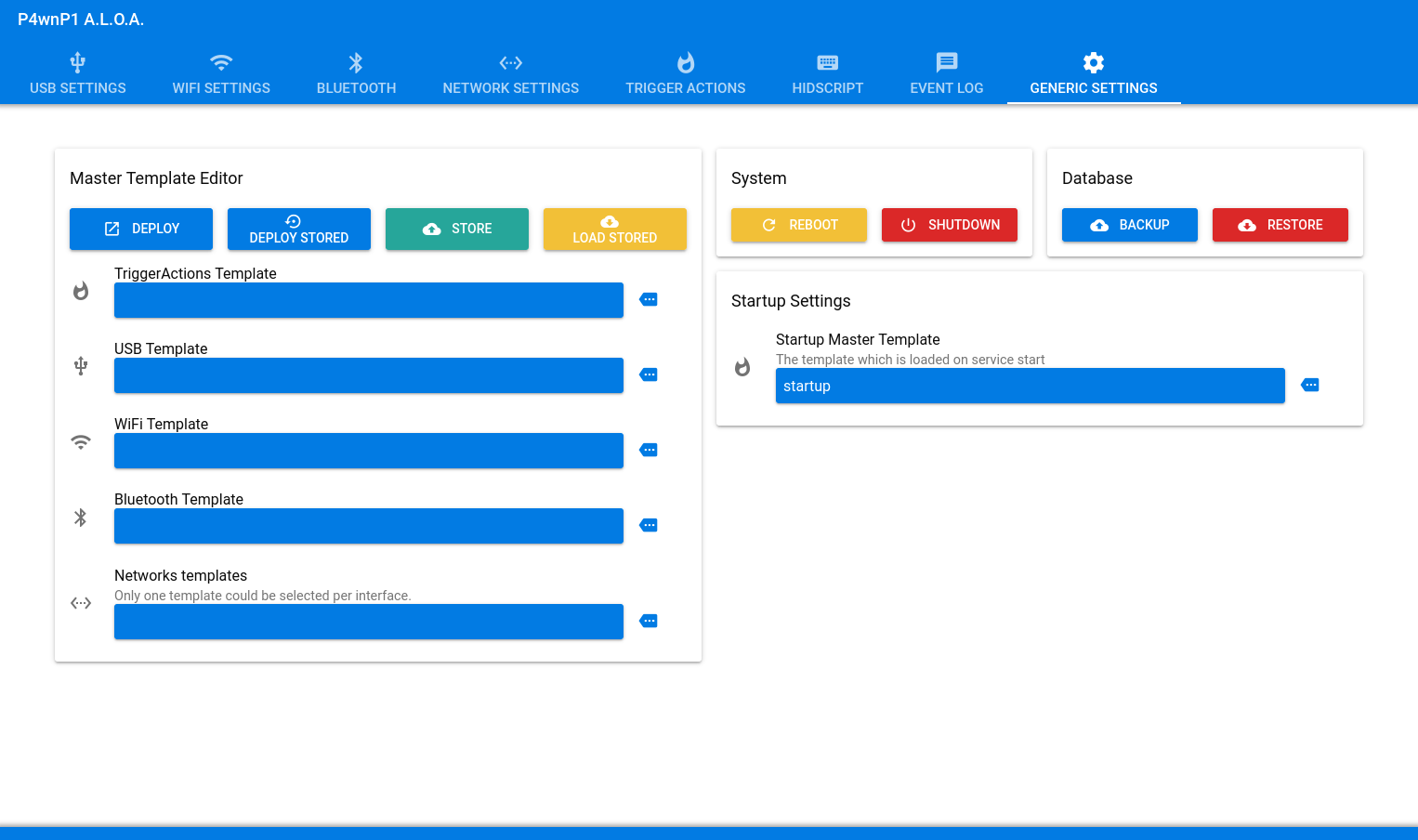Click the Networks templates selector icon
The height and width of the screenshot is (840, 1418).
click(649, 621)
